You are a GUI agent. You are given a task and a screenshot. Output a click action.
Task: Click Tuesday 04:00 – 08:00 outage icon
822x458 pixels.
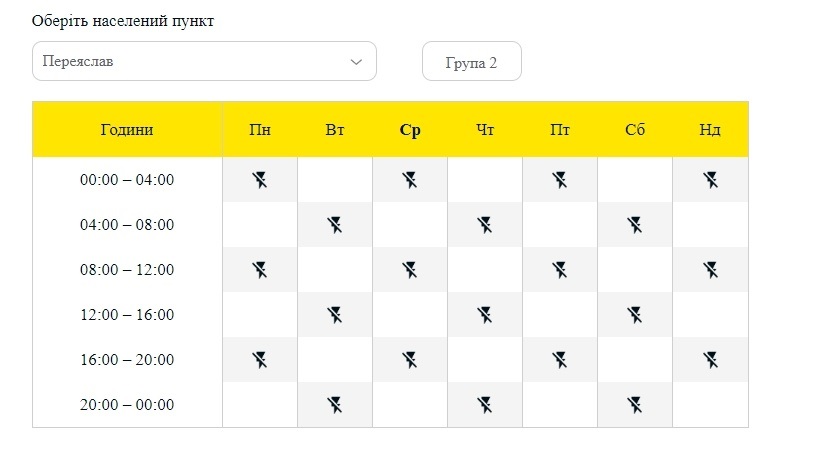[334, 225]
